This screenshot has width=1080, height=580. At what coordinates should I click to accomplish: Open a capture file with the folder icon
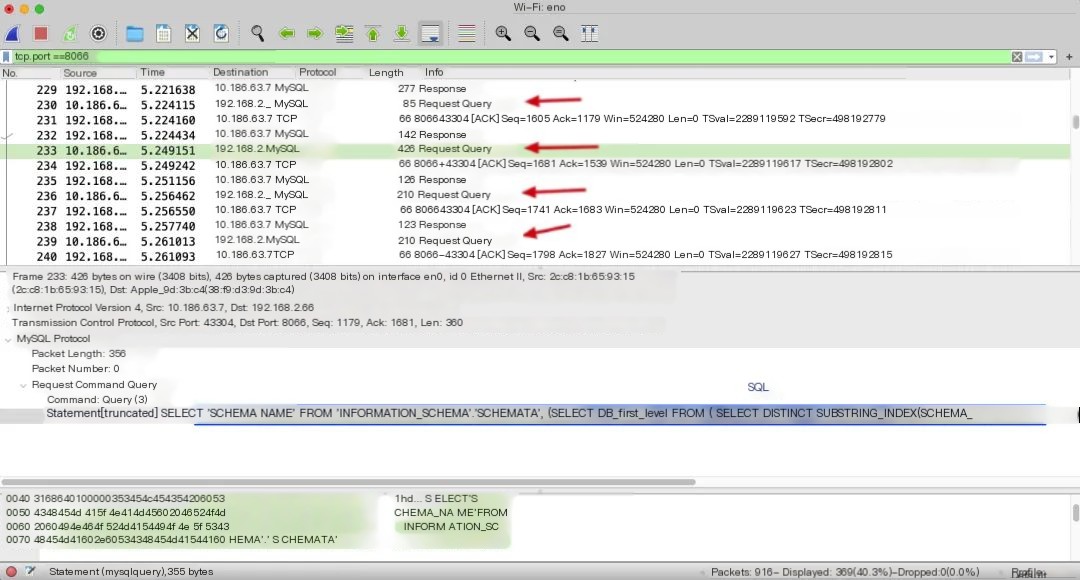pos(134,33)
